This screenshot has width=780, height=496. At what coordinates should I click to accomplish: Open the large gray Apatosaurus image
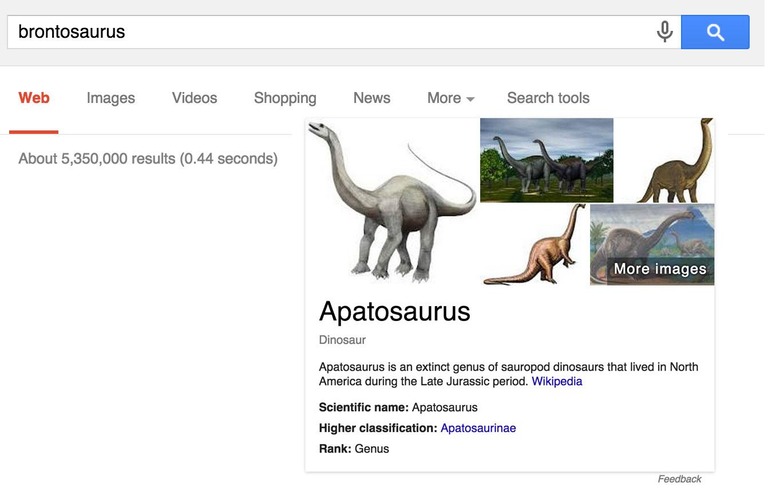(x=392, y=201)
